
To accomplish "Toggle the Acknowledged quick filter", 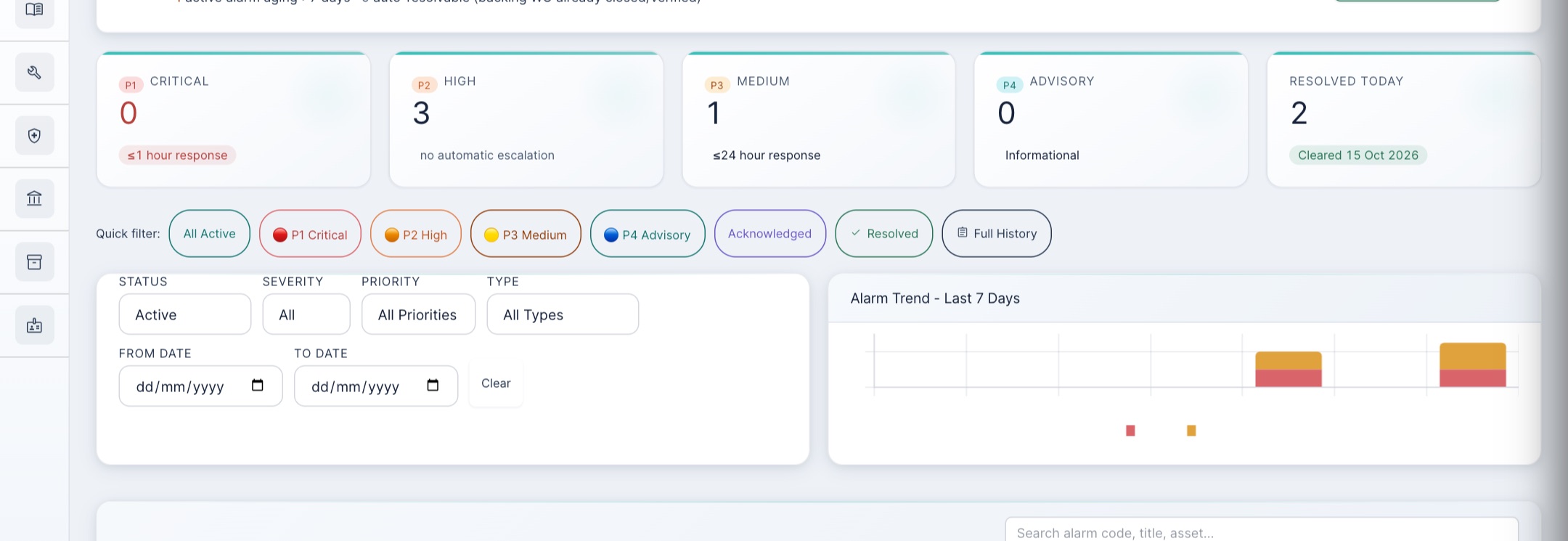I will point(770,234).
